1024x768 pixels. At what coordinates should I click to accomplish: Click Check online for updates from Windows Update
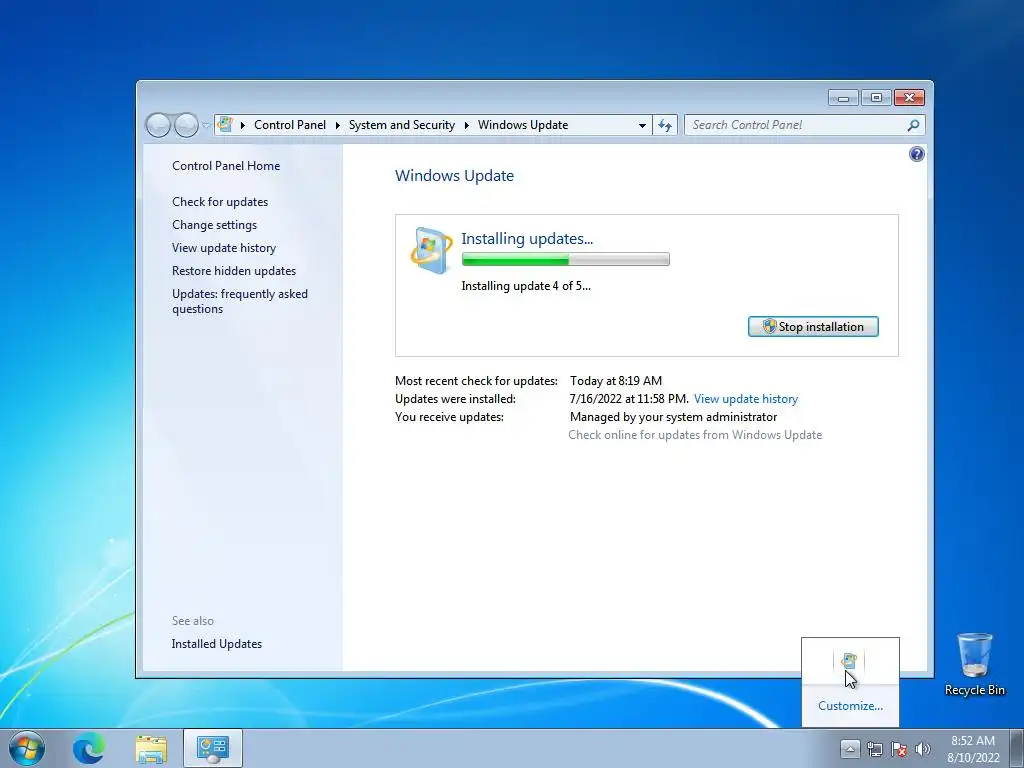coord(695,435)
